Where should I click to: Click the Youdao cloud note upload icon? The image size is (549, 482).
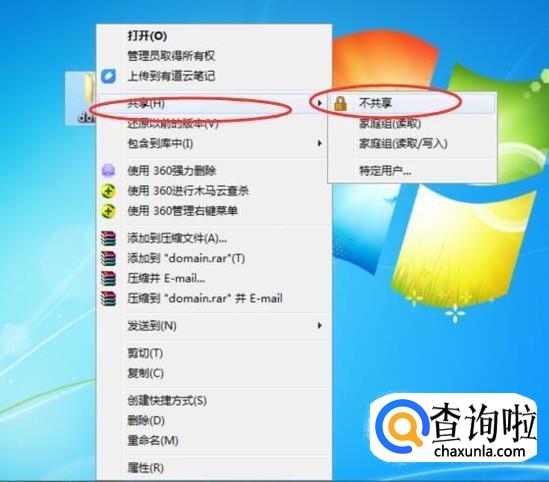point(109,76)
